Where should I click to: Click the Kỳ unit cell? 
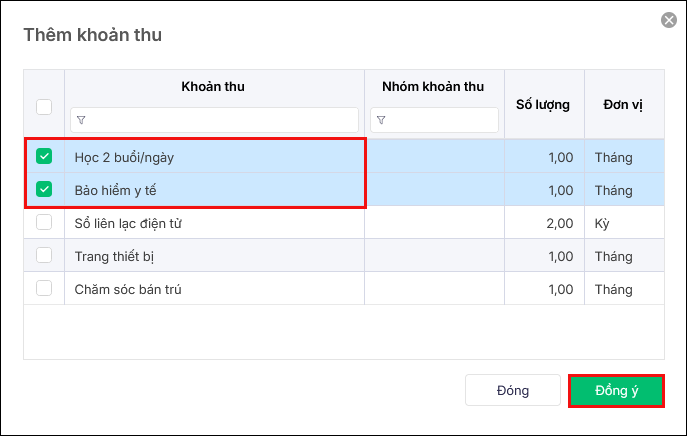[602, 223]
